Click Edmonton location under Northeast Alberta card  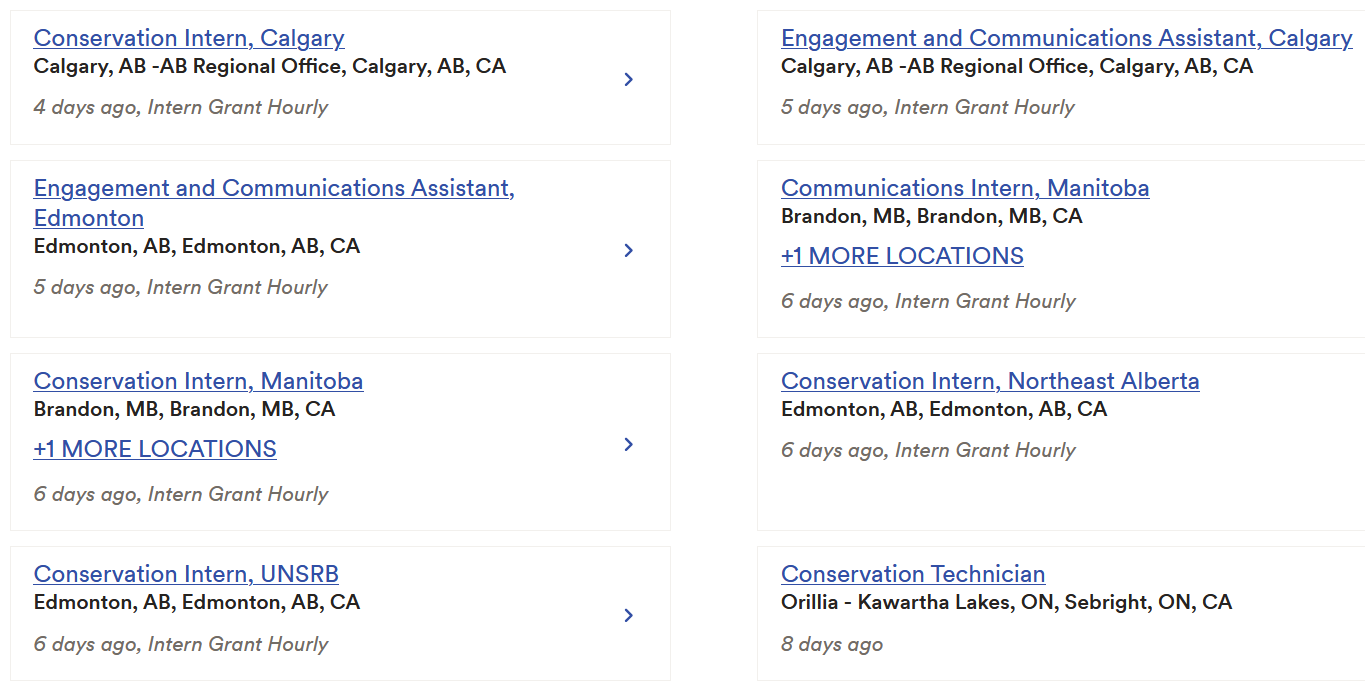point(944,409)
